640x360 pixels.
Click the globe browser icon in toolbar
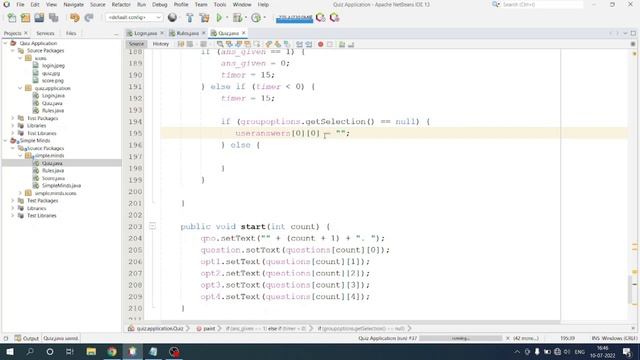[172, 18]
